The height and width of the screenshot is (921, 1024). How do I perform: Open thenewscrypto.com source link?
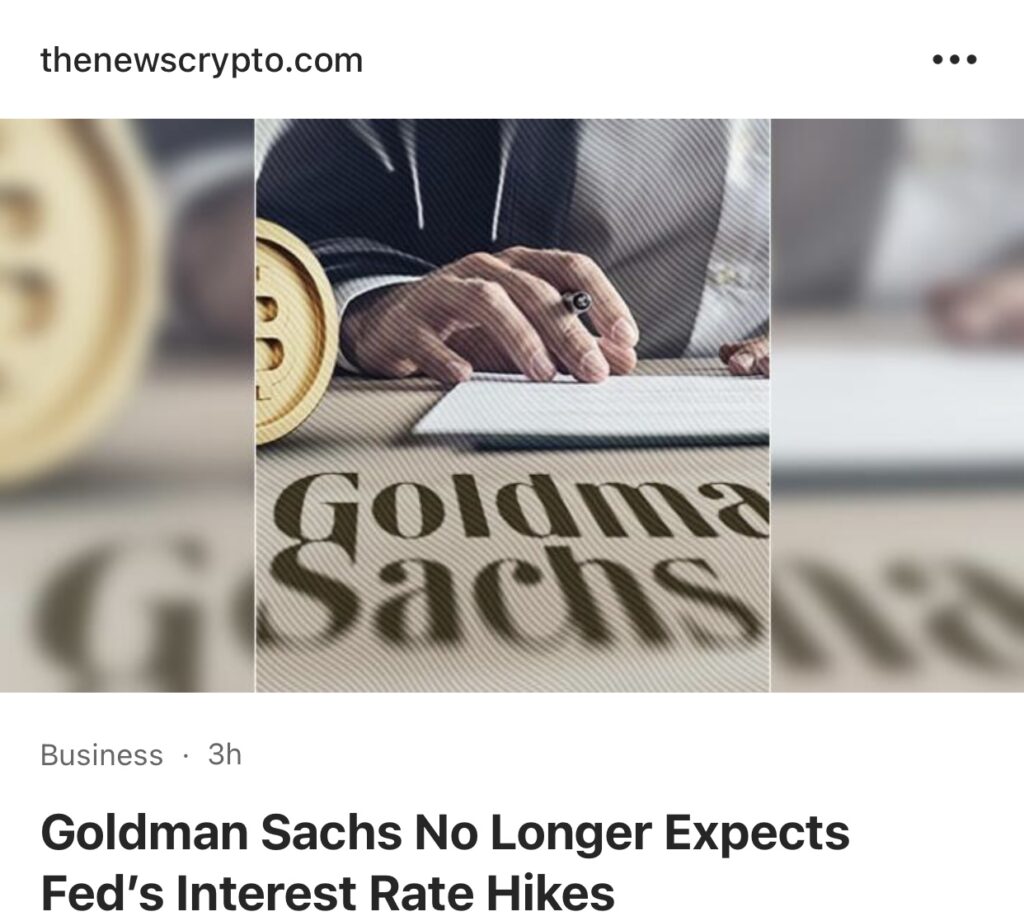tap(201, 60)
